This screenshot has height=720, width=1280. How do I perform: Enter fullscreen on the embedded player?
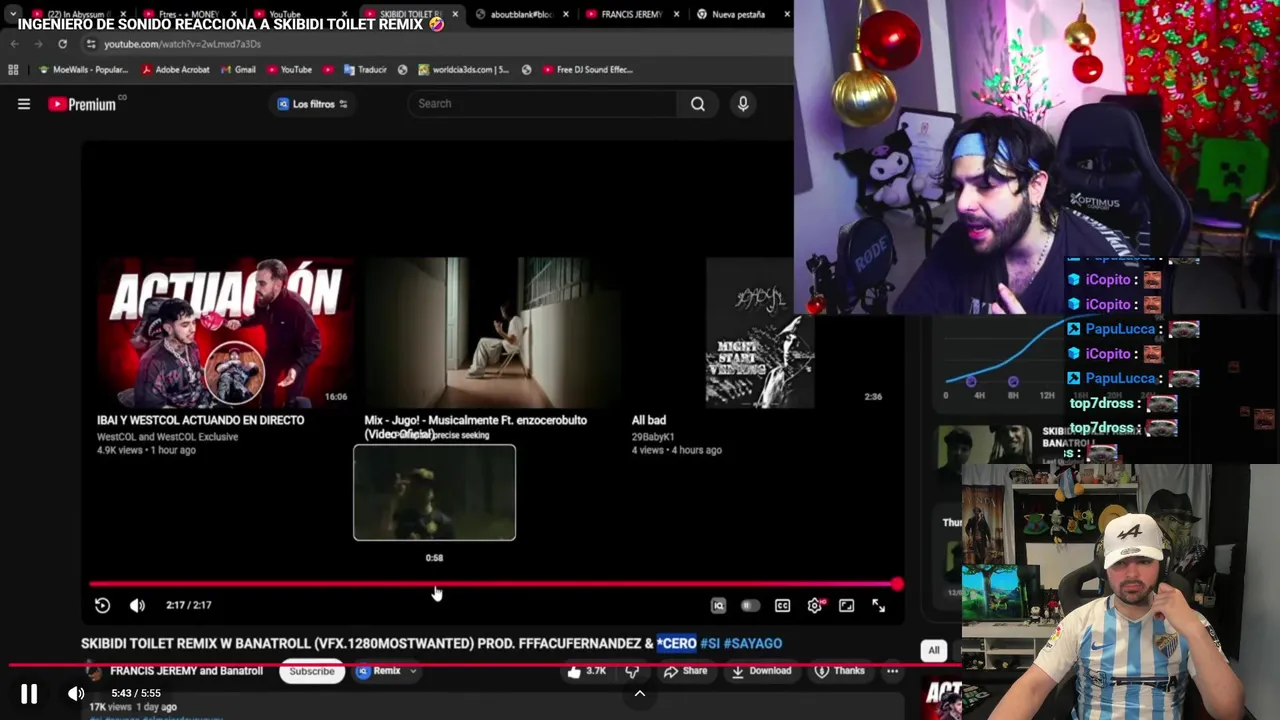click(x=879, y=606)
